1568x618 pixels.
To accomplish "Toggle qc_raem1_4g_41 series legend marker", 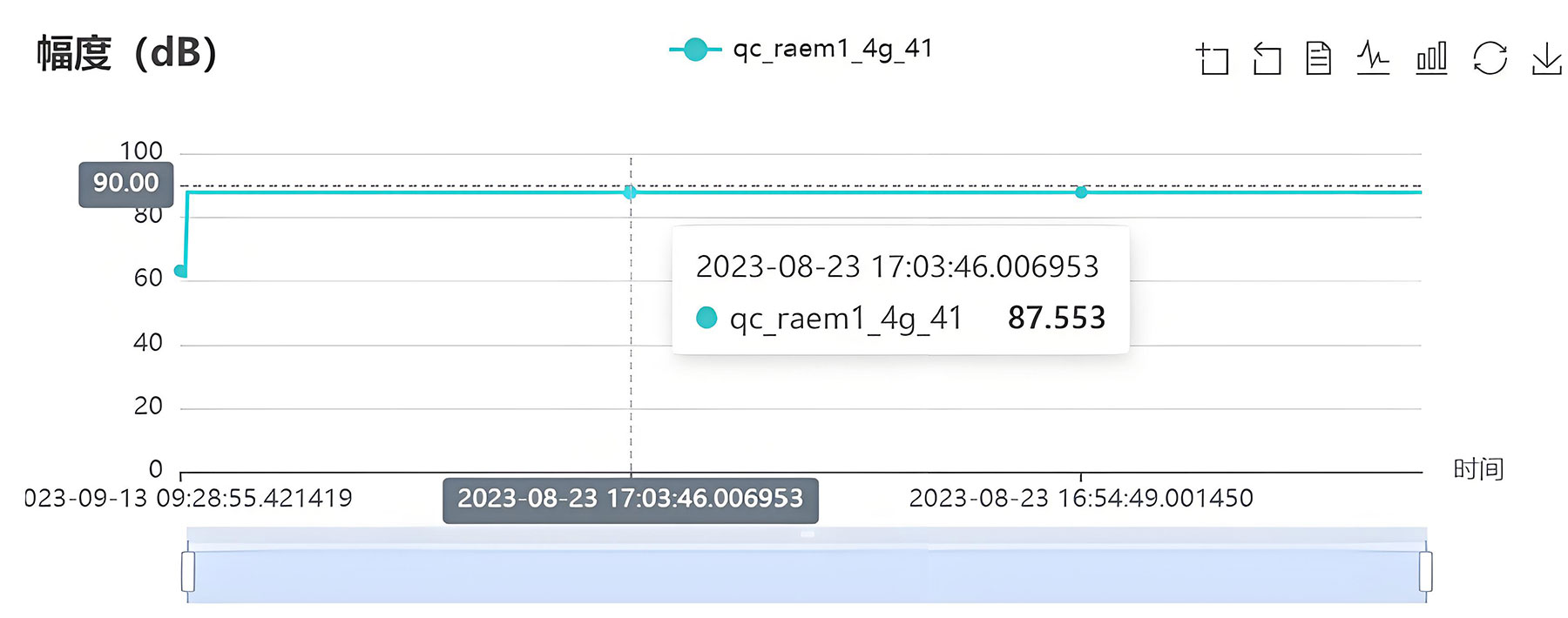I will point(695,50).
